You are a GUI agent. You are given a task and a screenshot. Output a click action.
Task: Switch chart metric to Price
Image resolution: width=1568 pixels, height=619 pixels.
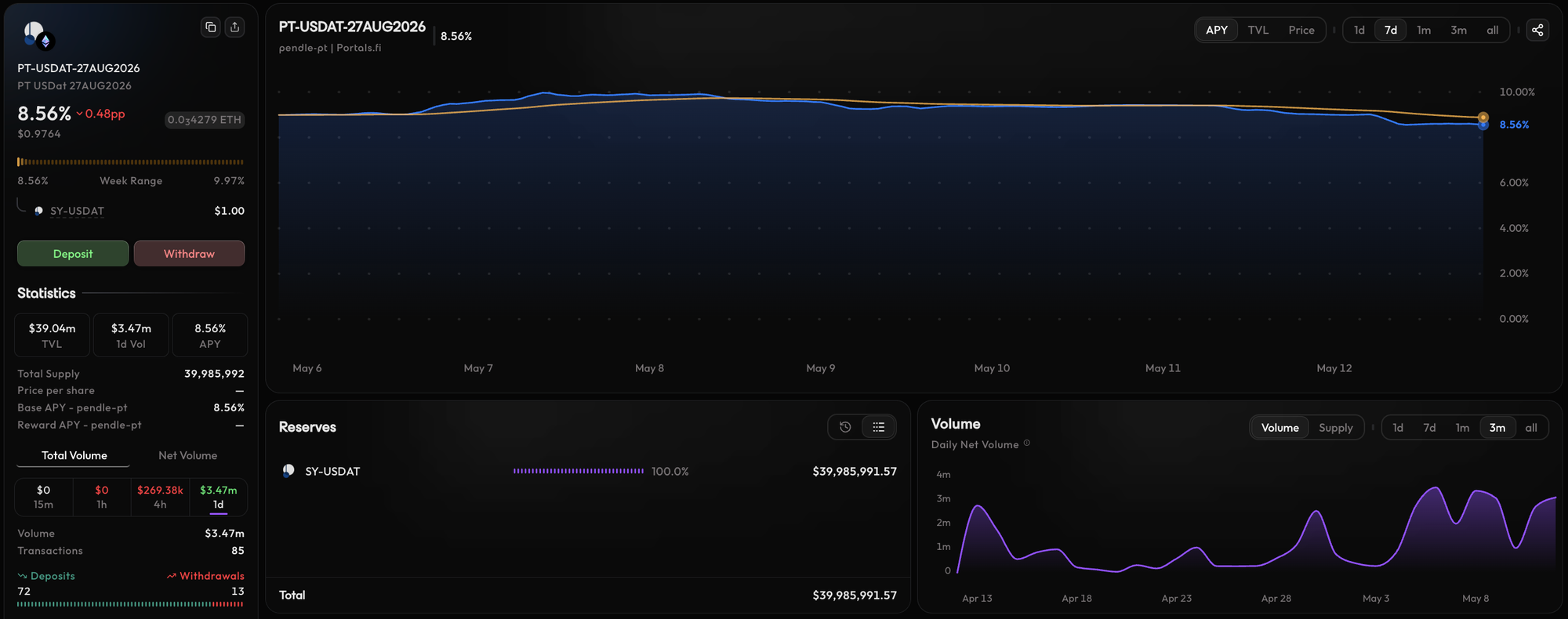pos(1301,30)
